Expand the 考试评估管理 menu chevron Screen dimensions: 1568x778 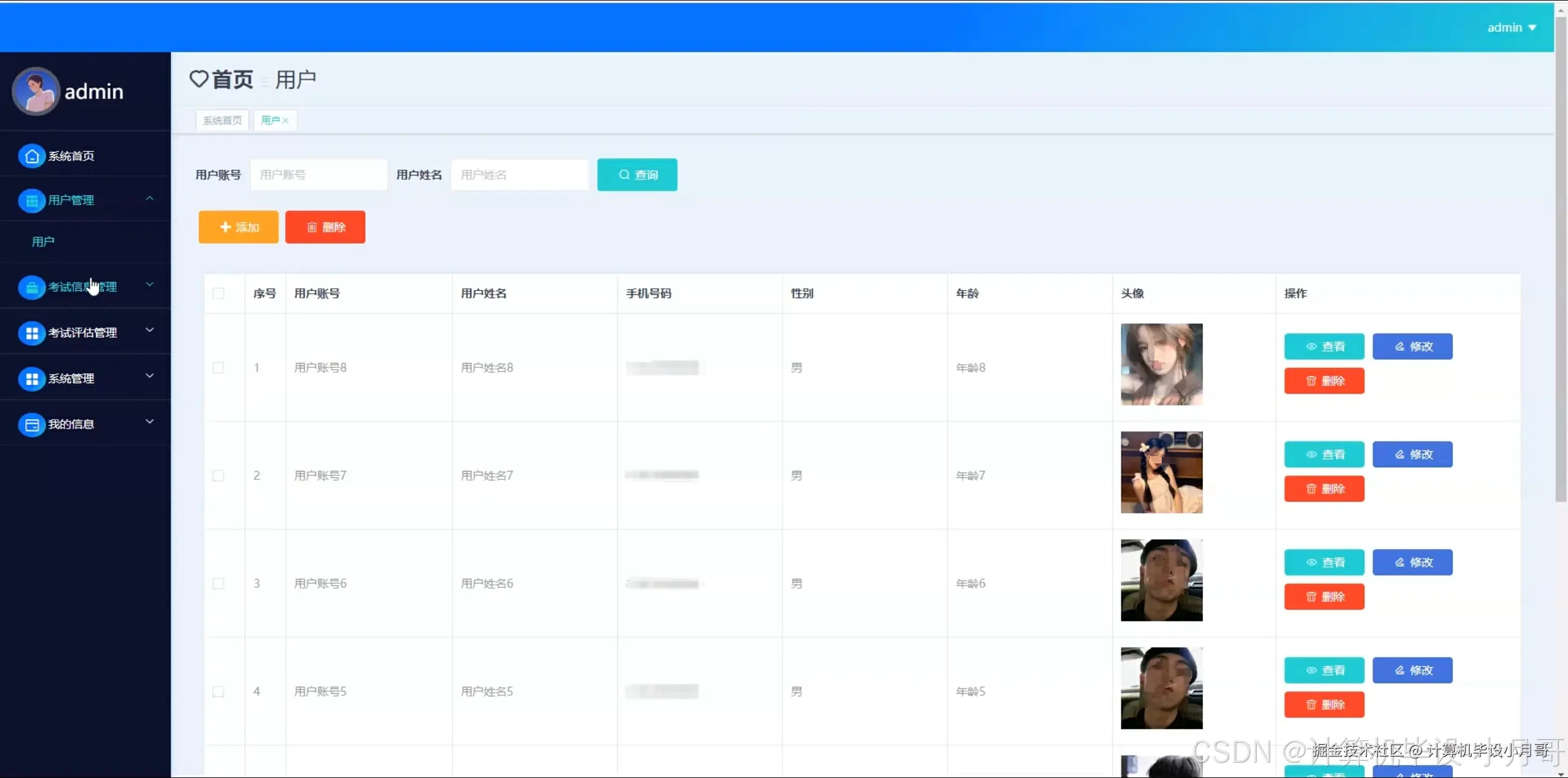pyautogui.click(x=150, y=330)
